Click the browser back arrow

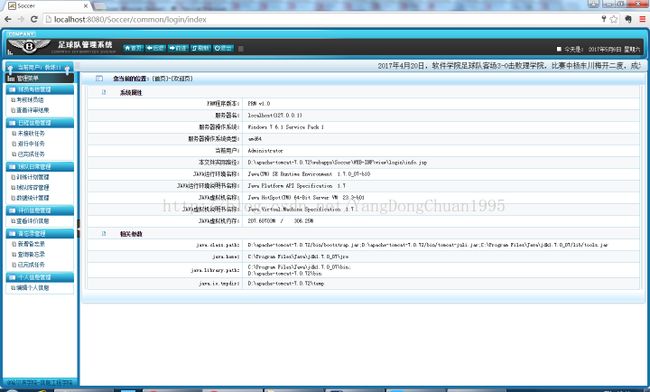pos(8,19)
